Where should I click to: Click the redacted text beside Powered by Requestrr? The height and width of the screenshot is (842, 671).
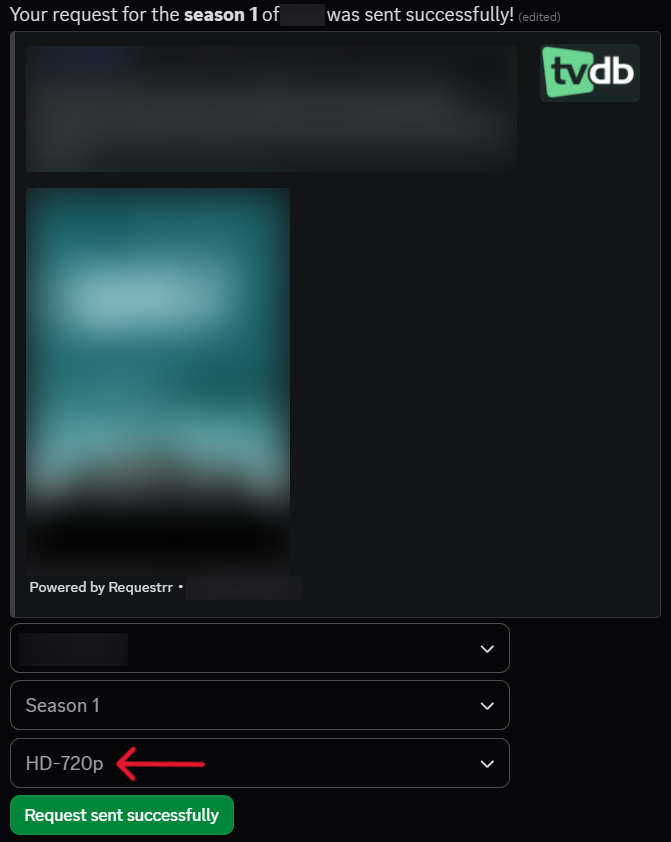tap(244, 587)
